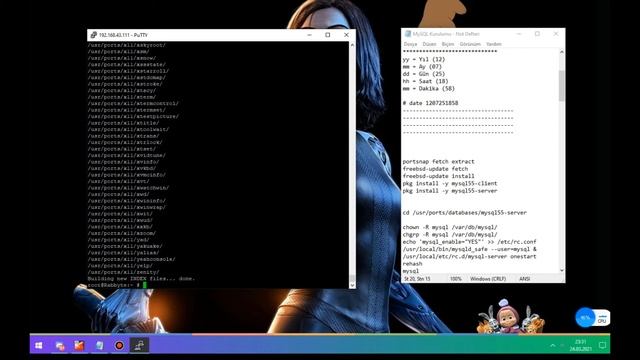The image size is (640, 360).
Task: Close the PuTTY window
Action: [346, 35]
